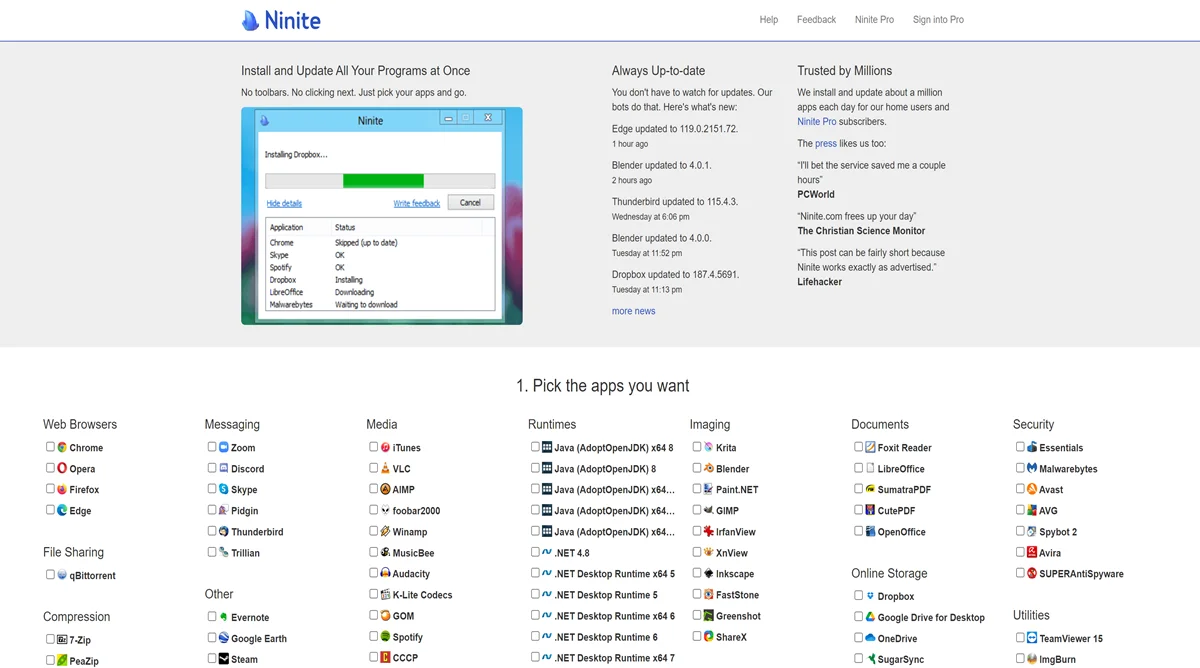Click the TeamViewer 15 icon
The width and height of the screenshot is (1200, 668).
click(1031, 637)
